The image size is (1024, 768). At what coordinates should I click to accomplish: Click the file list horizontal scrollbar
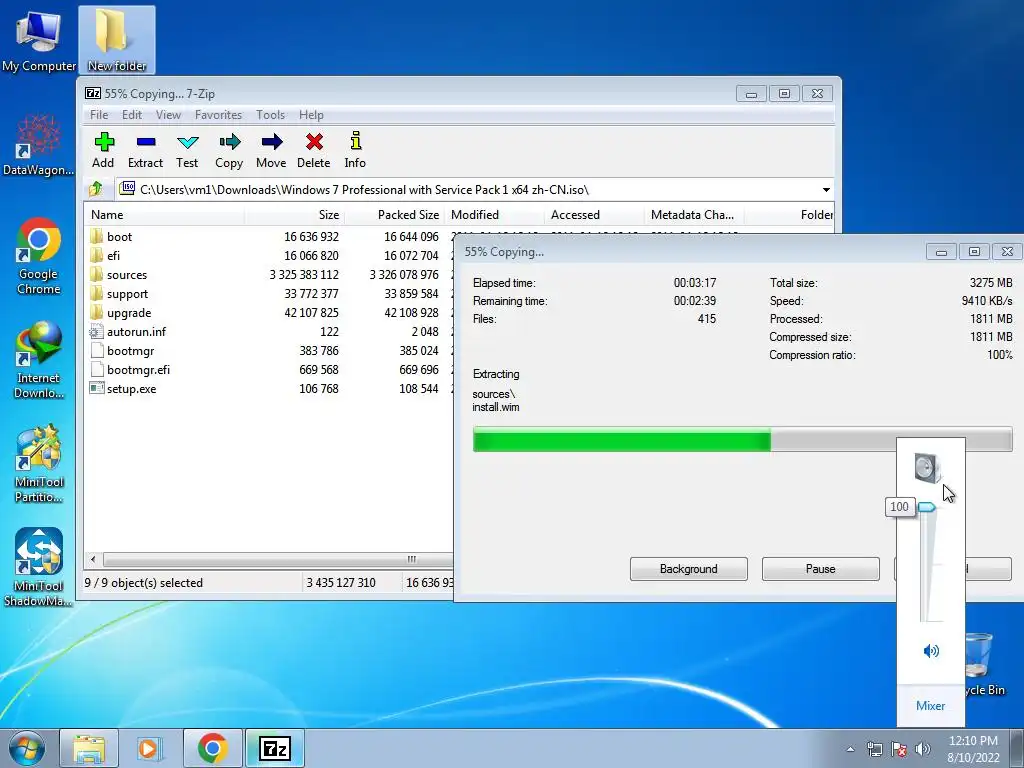(x=278, y=560)
